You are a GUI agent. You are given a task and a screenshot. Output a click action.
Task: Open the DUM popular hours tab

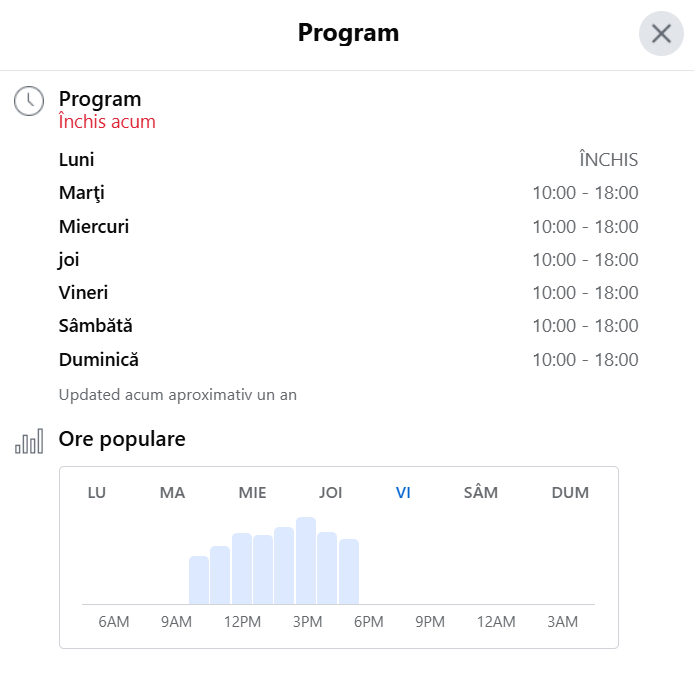pos(570,492)
